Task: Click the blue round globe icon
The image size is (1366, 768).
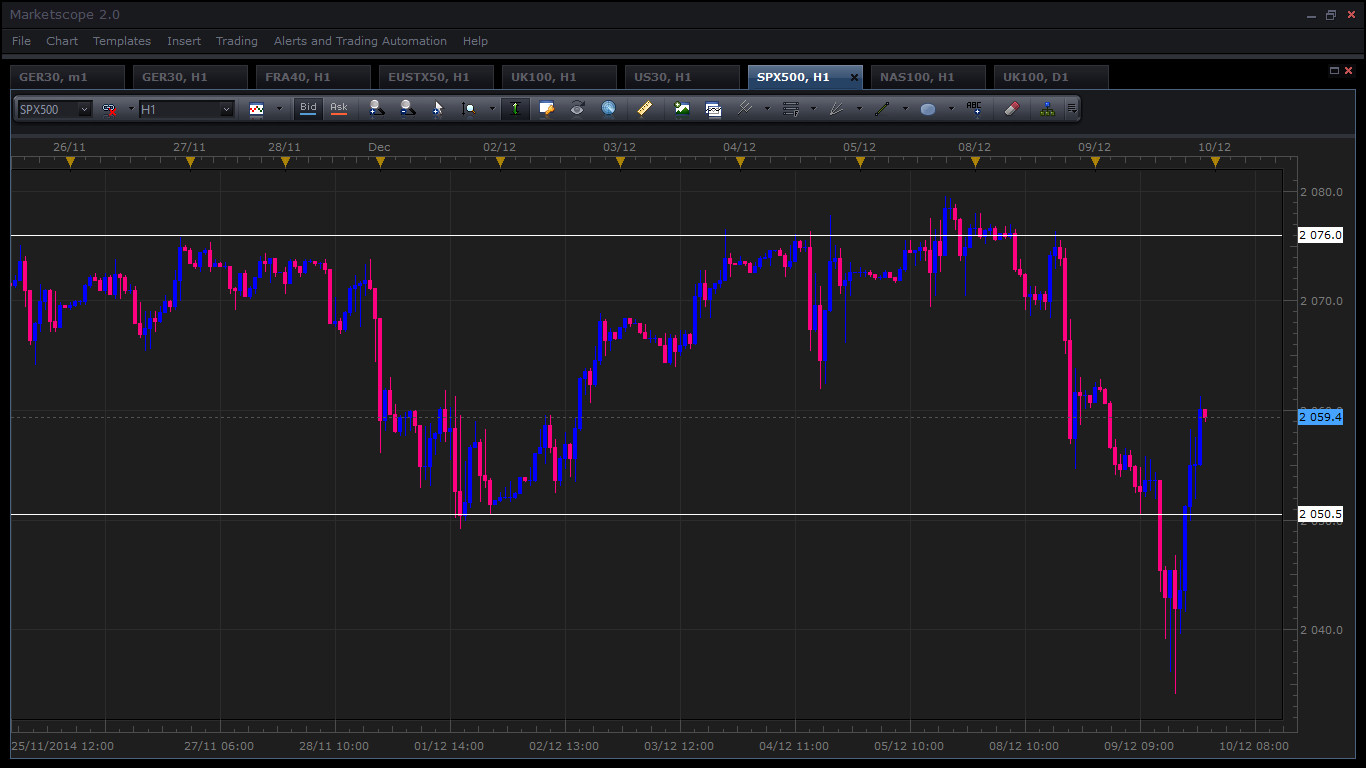Action: [x=608, y=109]
